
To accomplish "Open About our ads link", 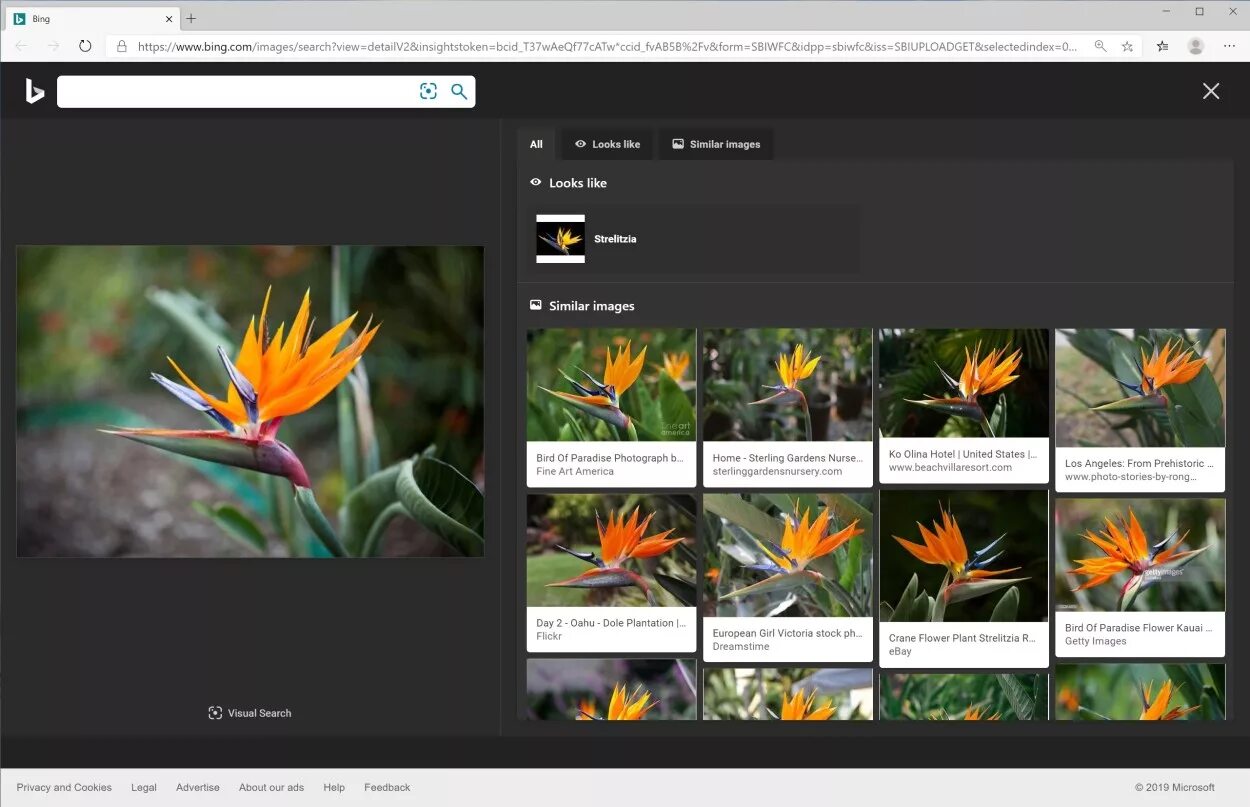I will pyautogui.click(x=271, y=787).
